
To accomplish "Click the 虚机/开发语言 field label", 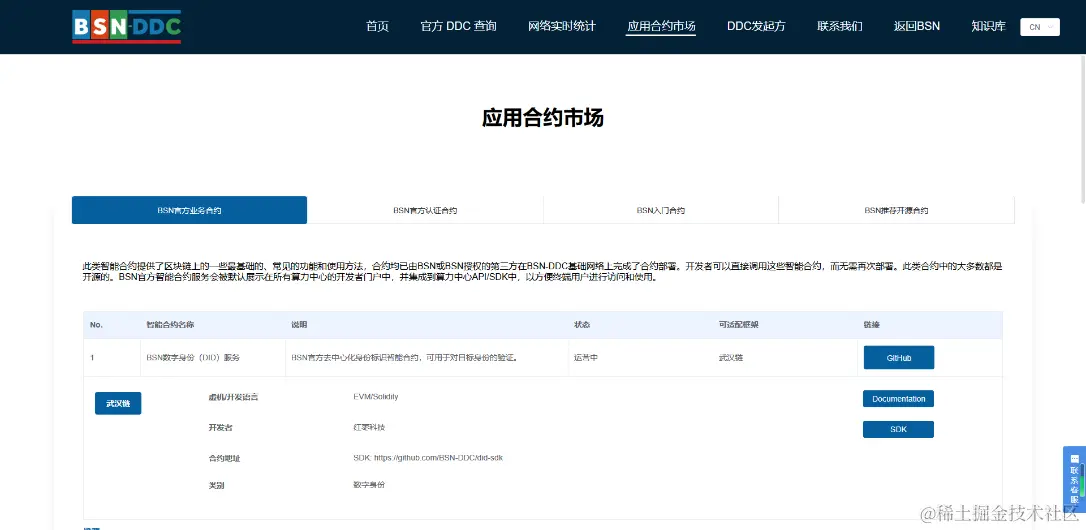I will pos(233,398).
